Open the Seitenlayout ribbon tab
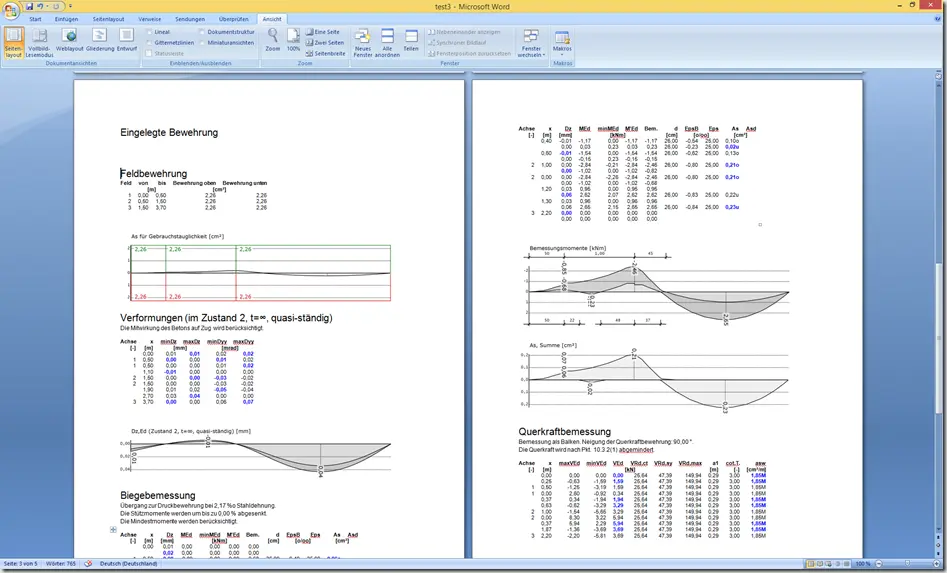The width and height of the screenshot is (947, 573). (109, 19)
